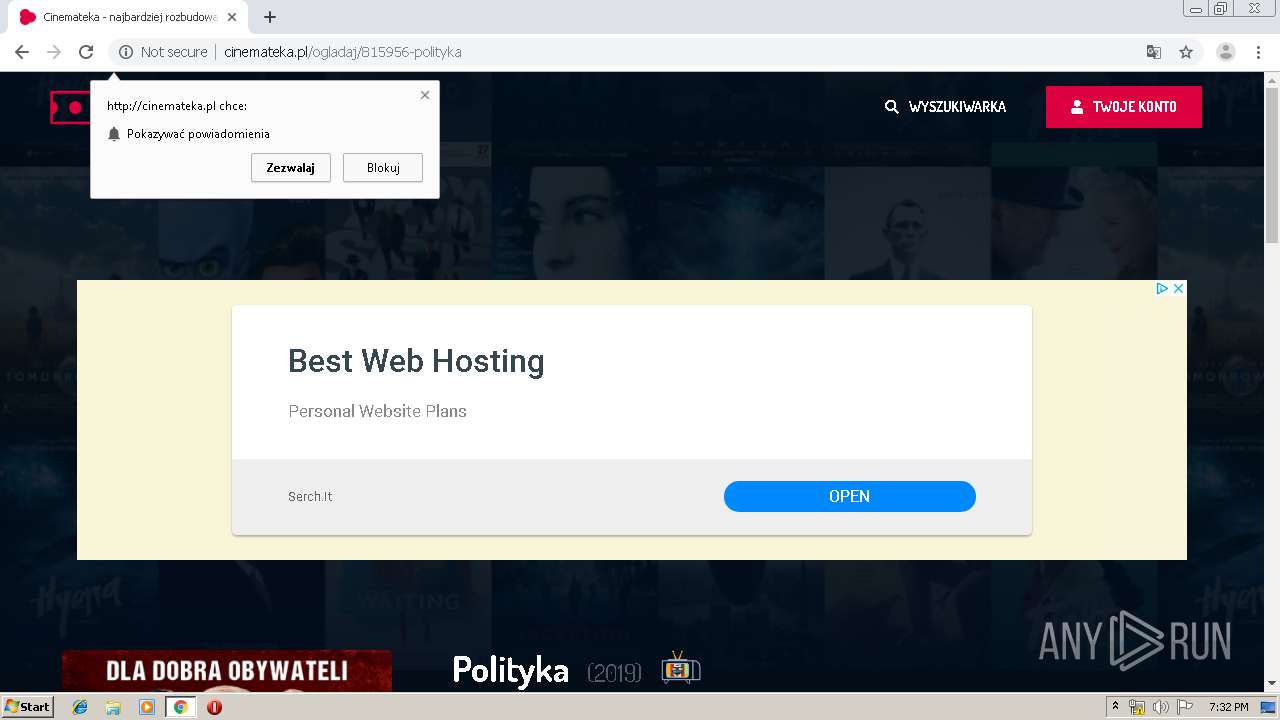Viewport: 1280px width, 720px height.
Task: Launch Internet Explorer from taskbar
Action: point(80,707)
